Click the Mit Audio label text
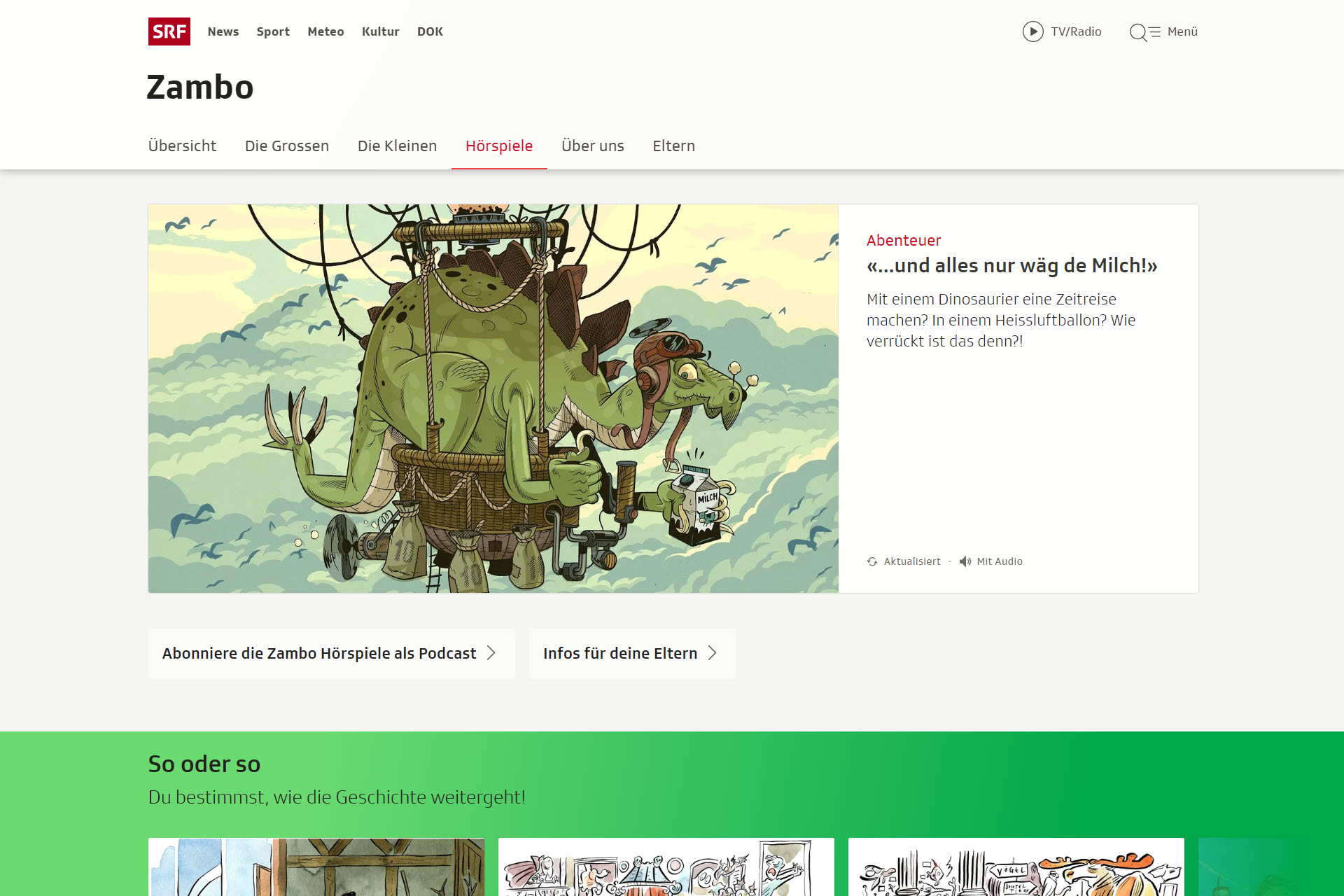This screenshot has height=896, width=1344. 1000,561
